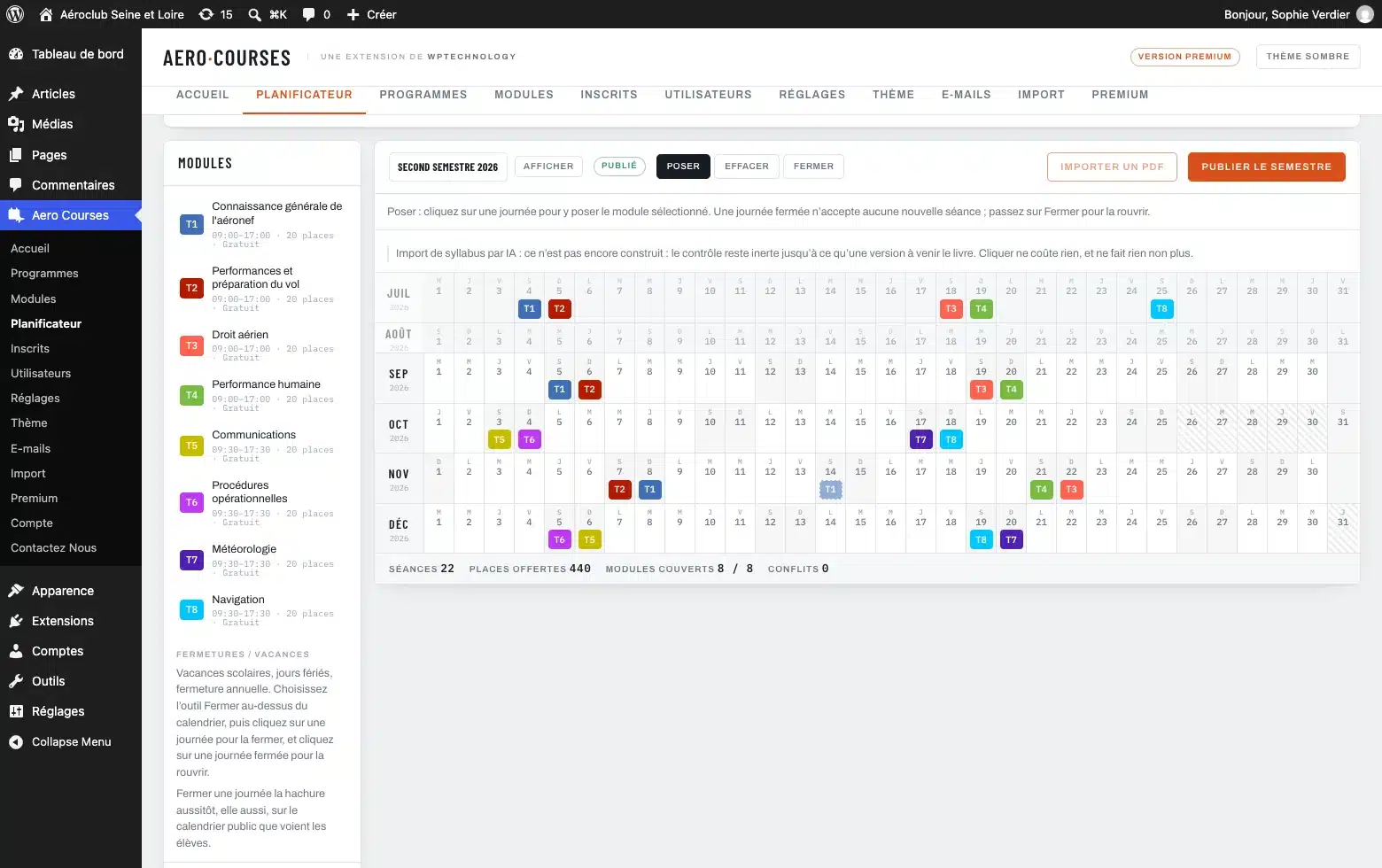Open the Extensions plug icon menu
The image size is (1382, 868).
pyautogui.click(x=16, y=621)
